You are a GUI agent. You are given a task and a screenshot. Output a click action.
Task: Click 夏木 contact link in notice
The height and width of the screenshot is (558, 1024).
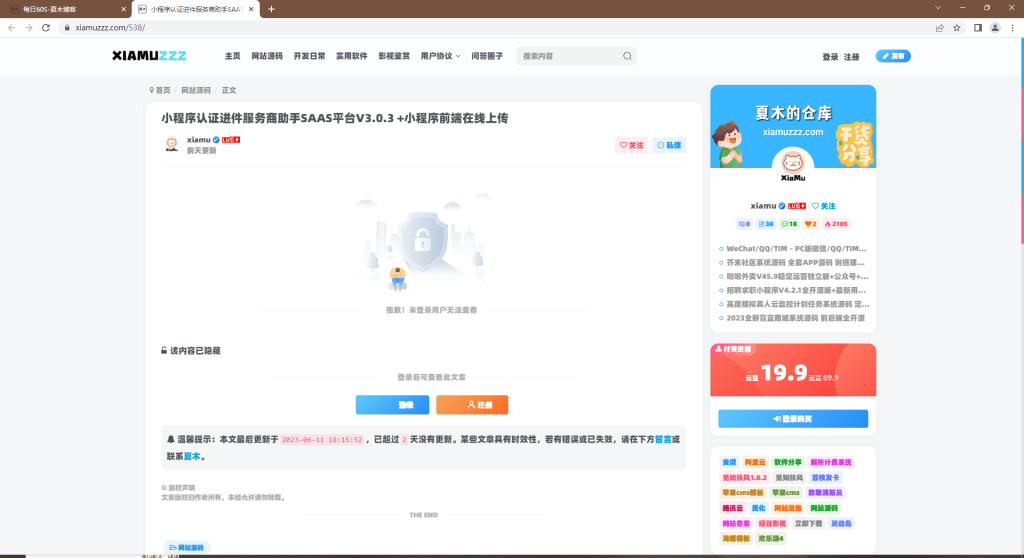point(192,457)
